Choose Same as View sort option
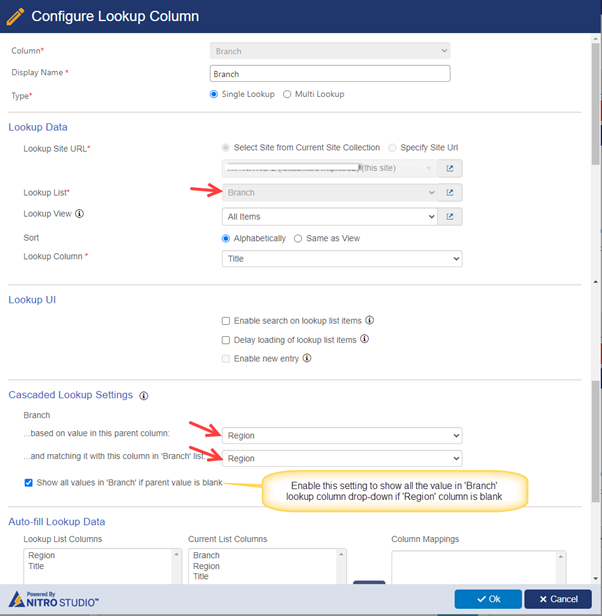This screenshot has width=602, height=616. tap(298, 238)
